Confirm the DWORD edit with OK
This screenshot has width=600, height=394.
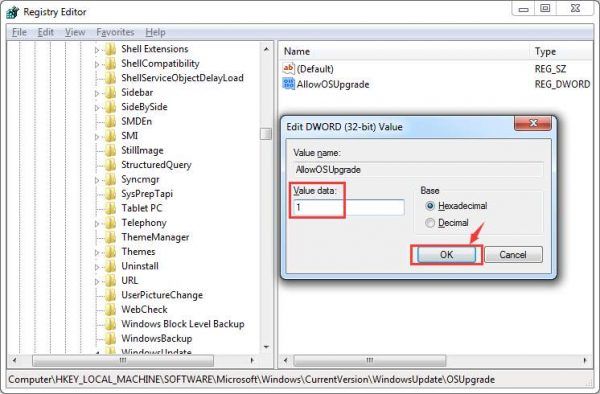[446, 255]
